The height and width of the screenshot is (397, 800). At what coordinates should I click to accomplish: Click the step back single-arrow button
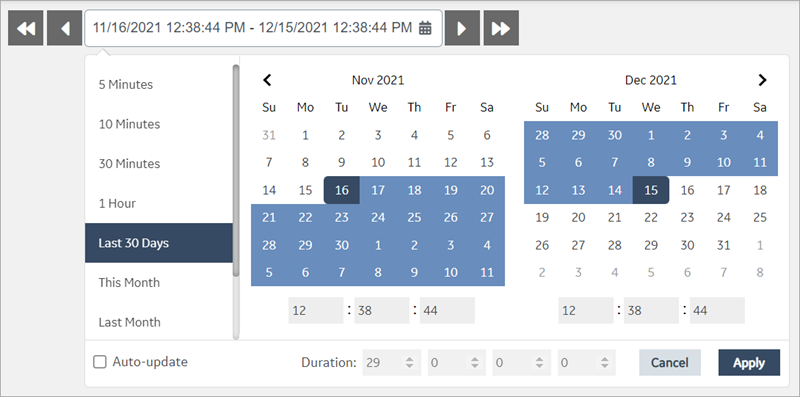tap(65, 29)
